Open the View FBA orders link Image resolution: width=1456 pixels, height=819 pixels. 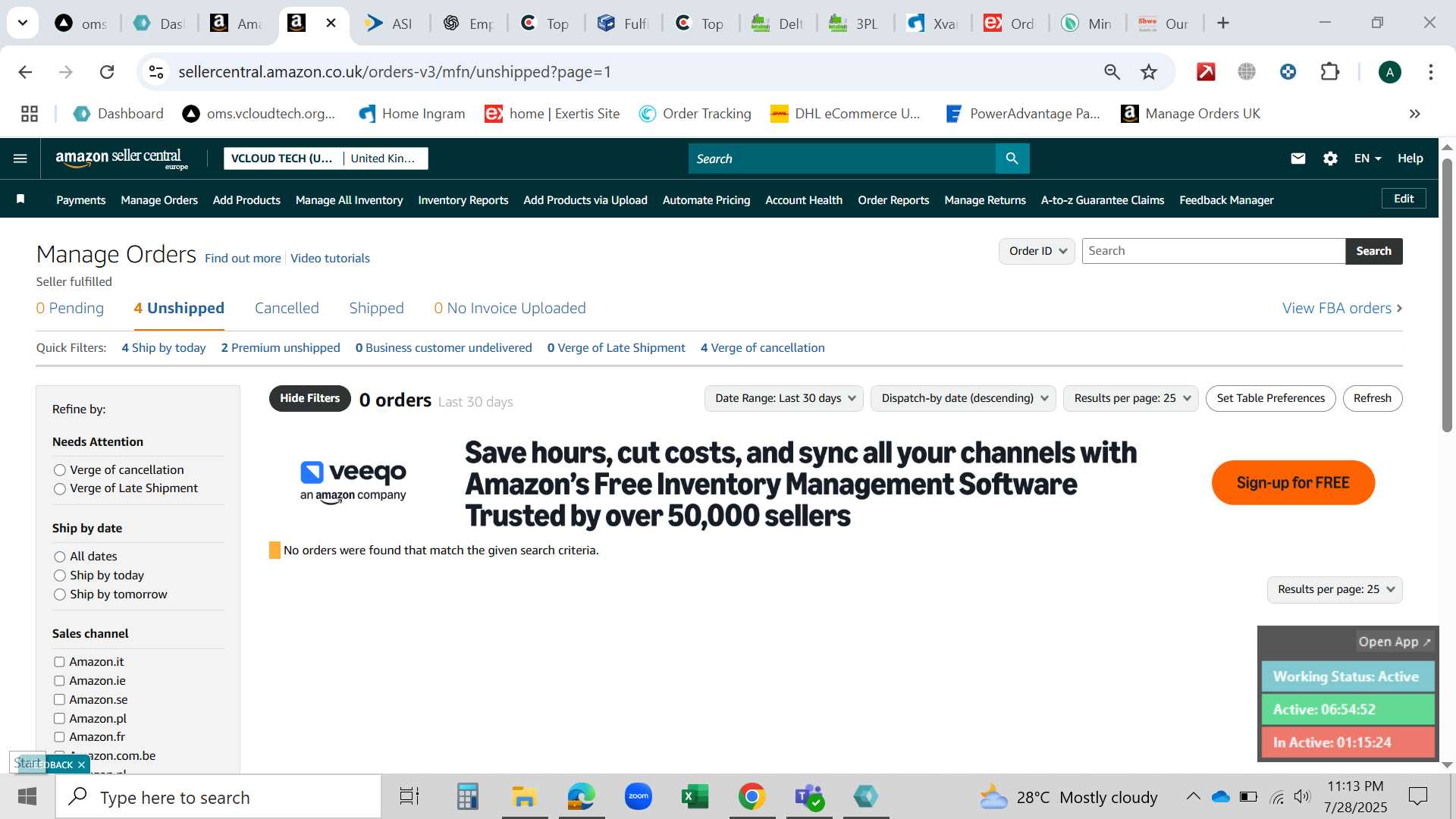click(x=1342, y=308)
